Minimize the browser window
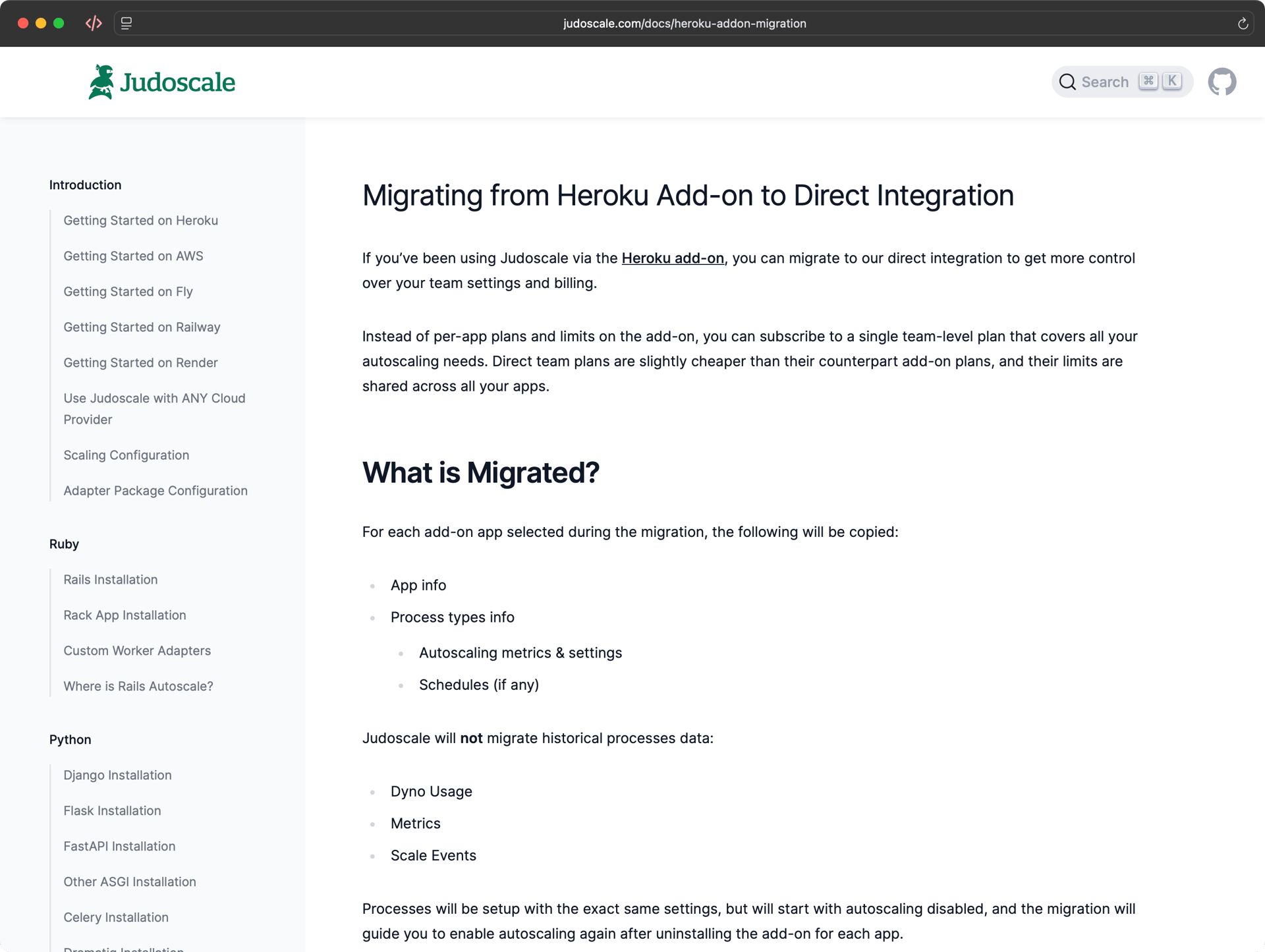Screen dimensions: 1265x952 point(41,24)
